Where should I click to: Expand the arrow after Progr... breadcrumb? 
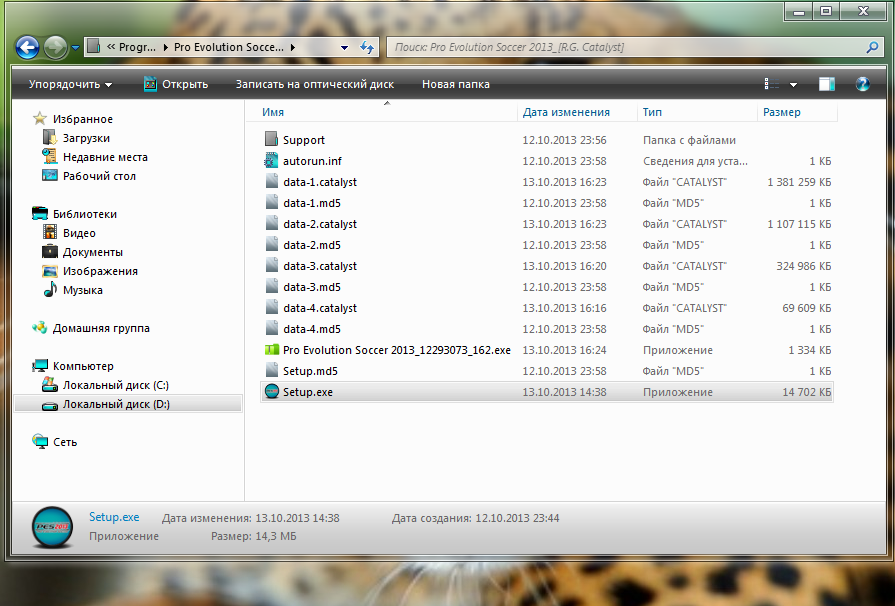(166, 47)
